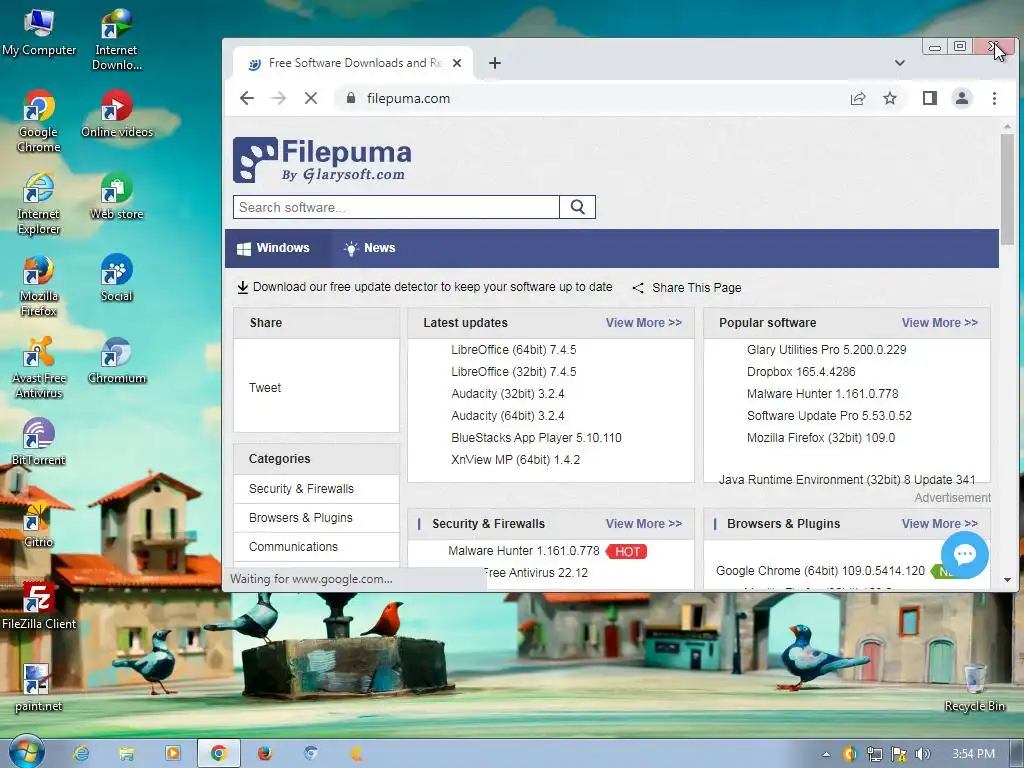Screen dimensions: 1024x768
Task: Select Internet Explorer desktop shortcut
Action: (39, 204)
